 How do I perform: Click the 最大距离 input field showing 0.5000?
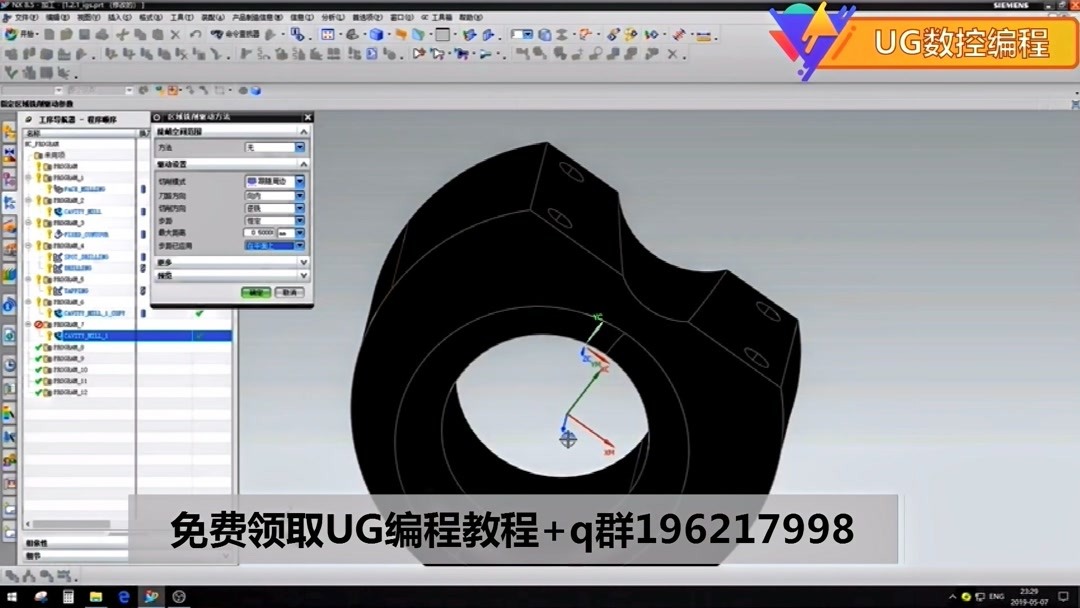[x=260, y=233]
